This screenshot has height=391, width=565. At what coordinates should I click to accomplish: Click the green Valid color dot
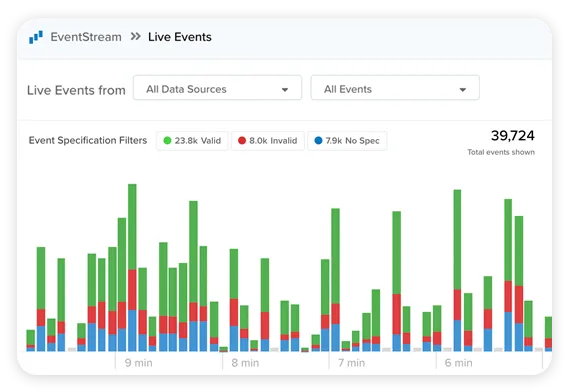pyautogui.click(x=167, y=141)
